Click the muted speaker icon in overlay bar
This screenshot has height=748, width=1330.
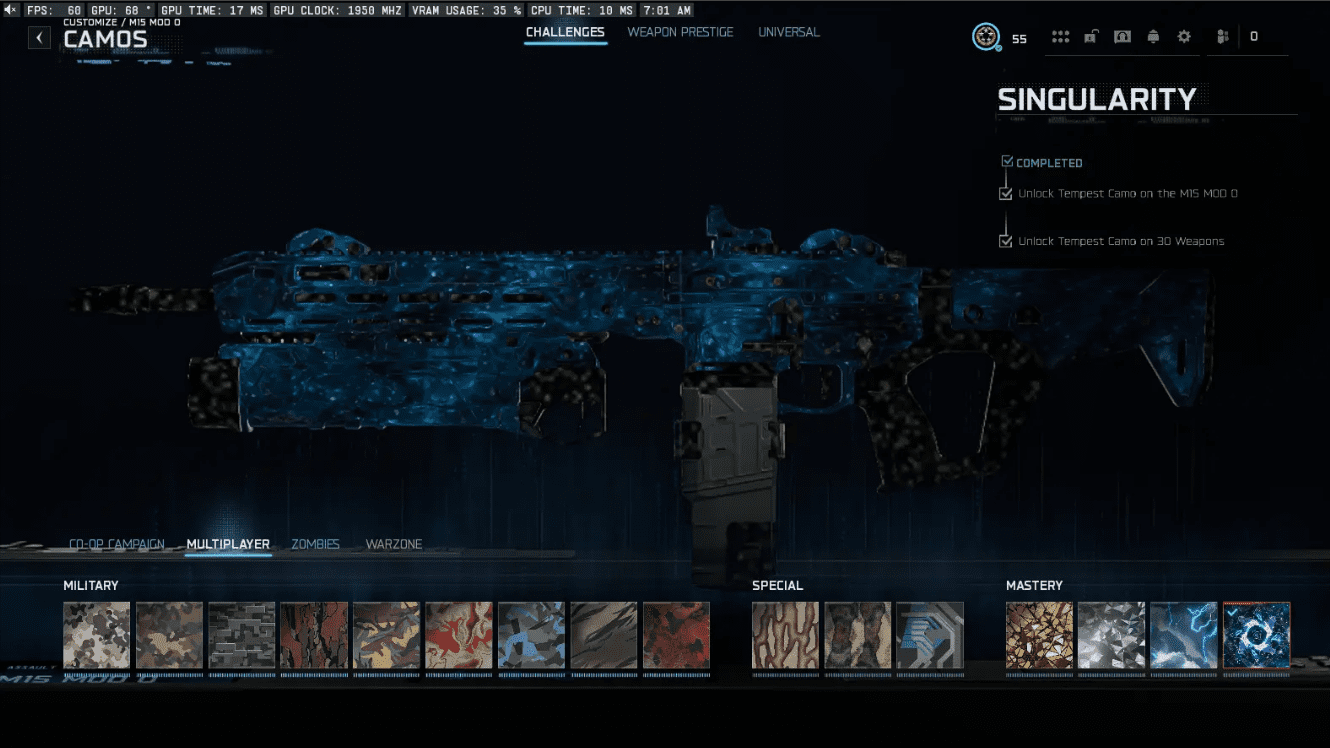click(x=11, y=10)
